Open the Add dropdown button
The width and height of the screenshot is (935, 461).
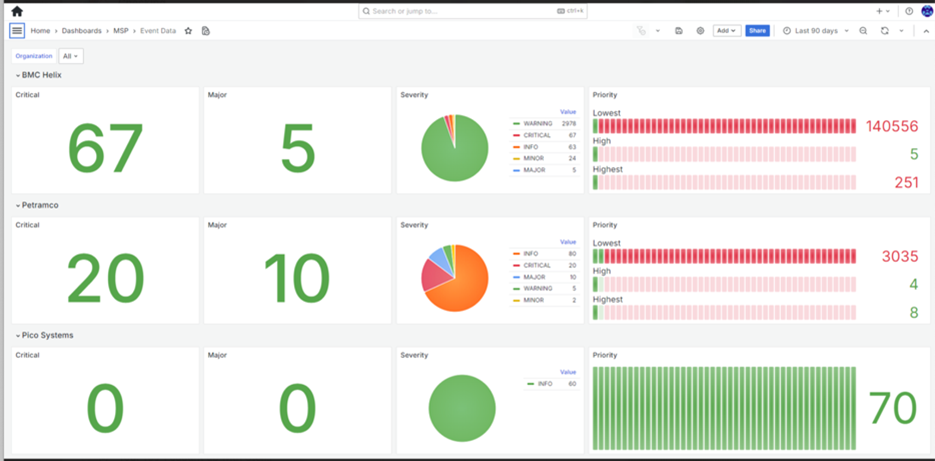(x=727, y=31)
